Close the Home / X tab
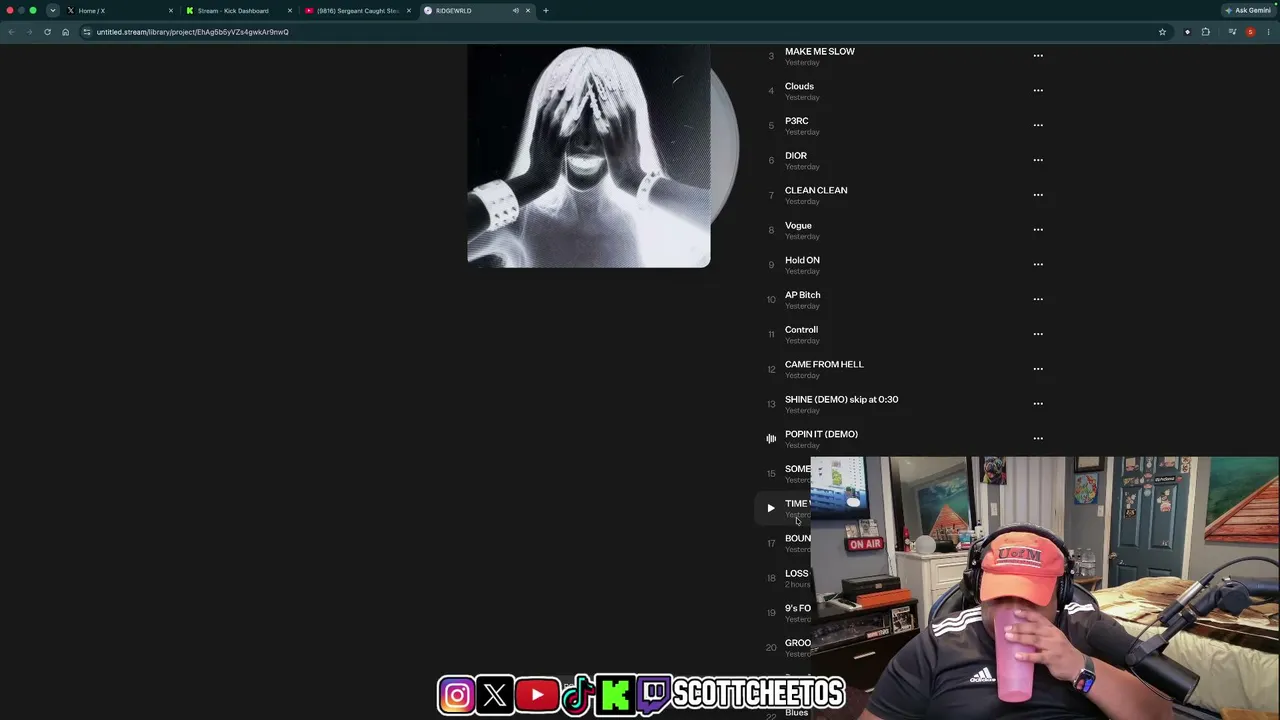Image resolution: width=1280 pixels, height=720 pixels. click(171, 11)
